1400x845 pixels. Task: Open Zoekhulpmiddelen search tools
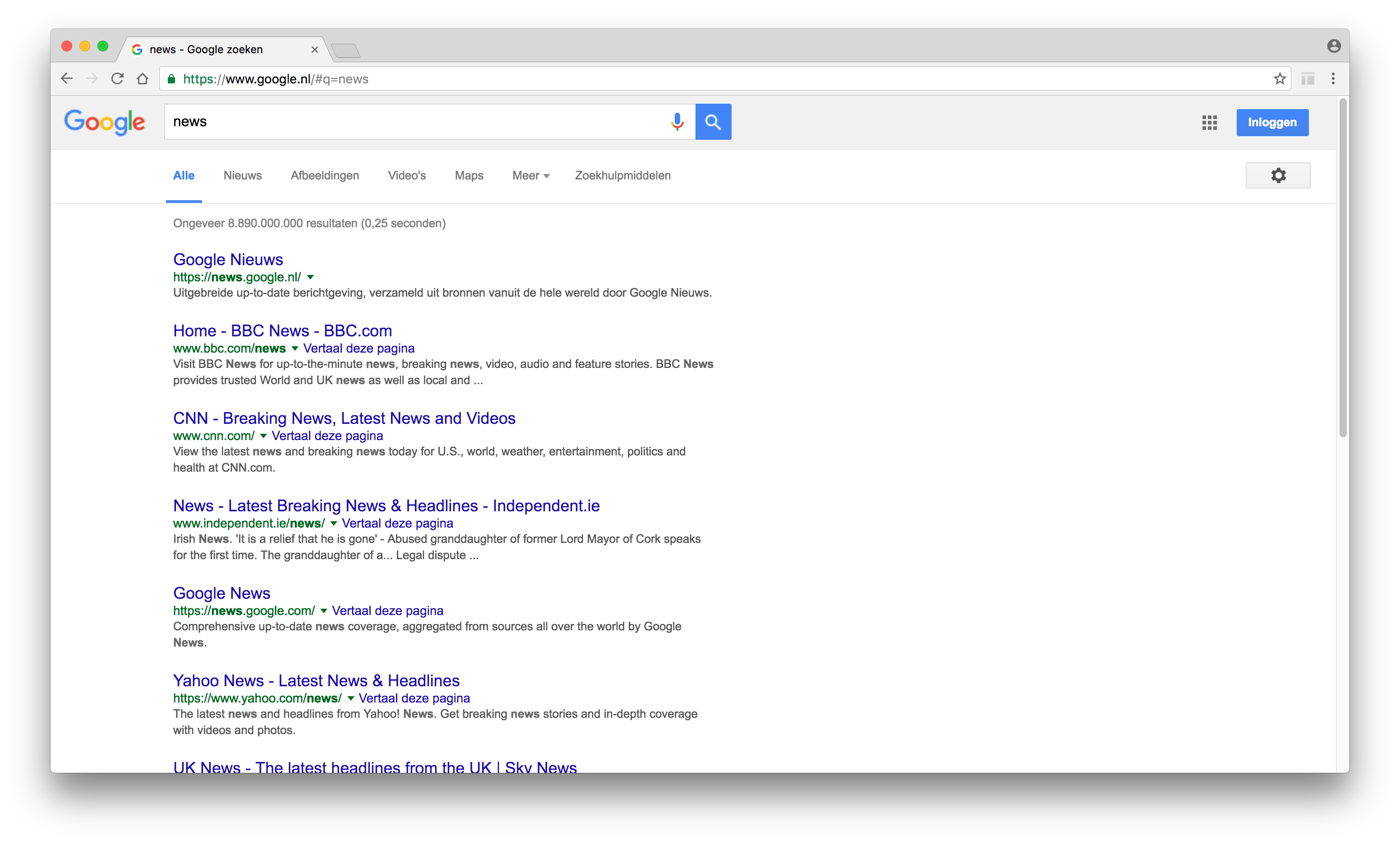tap(623, 175)
